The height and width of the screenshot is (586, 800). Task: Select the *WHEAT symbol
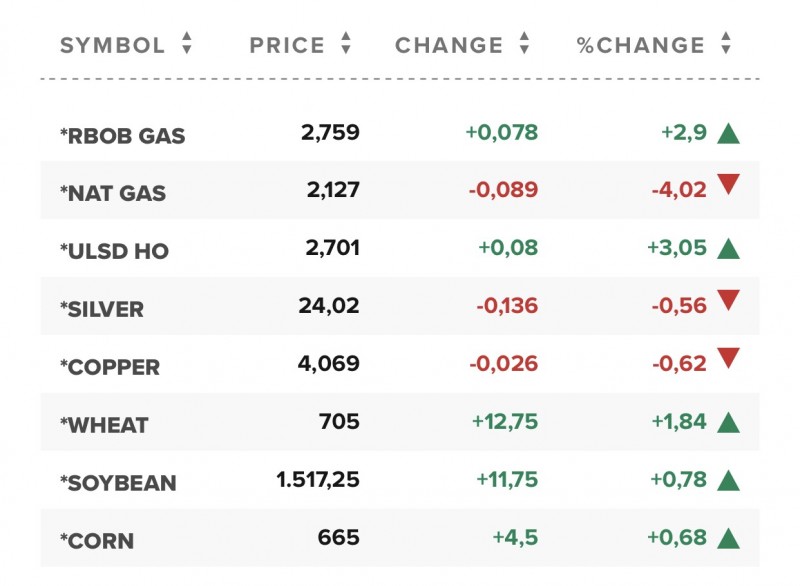(x=104, y=426)
